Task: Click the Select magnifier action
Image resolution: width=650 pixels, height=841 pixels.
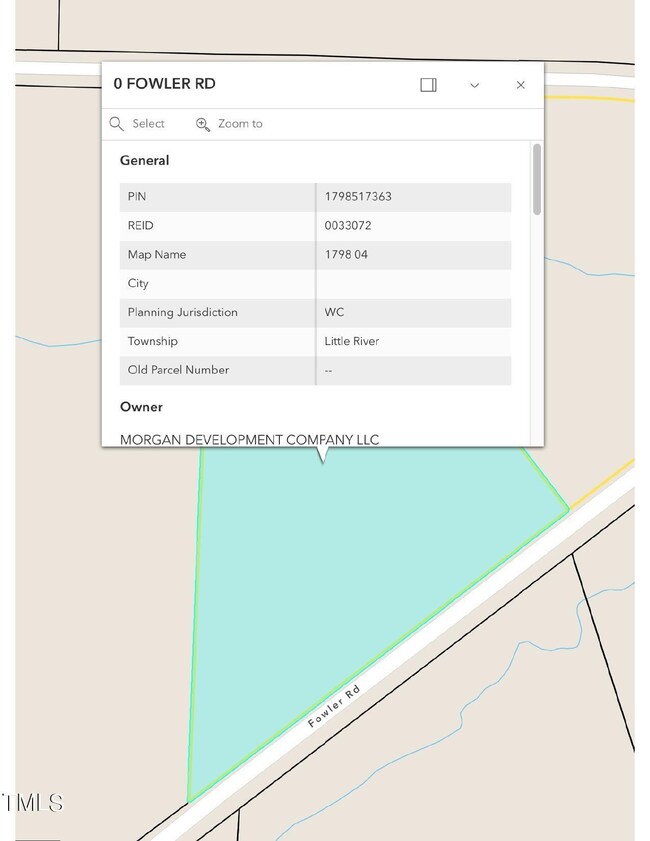Action: (138, 124)
